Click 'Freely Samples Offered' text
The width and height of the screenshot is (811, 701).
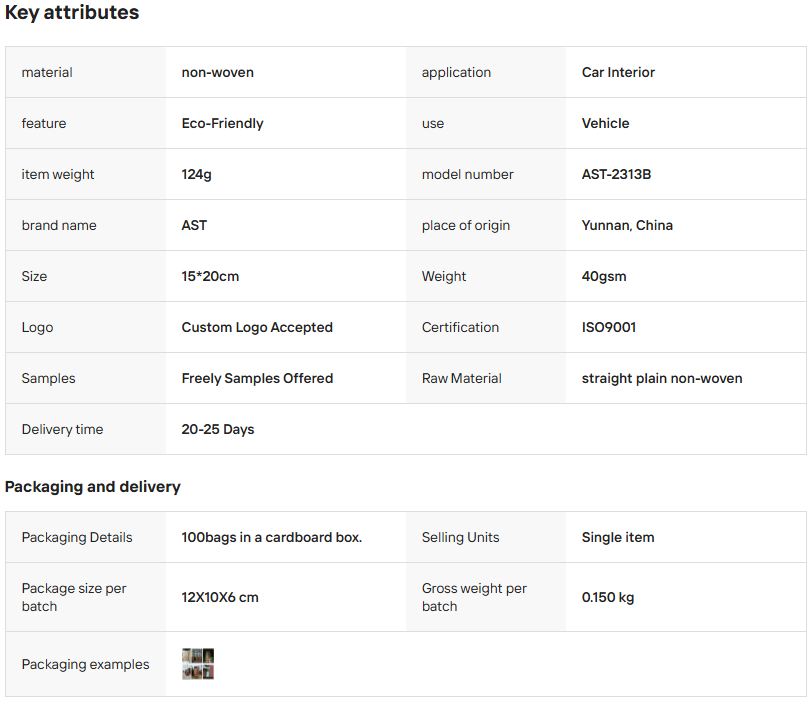(x=257, y=378)
